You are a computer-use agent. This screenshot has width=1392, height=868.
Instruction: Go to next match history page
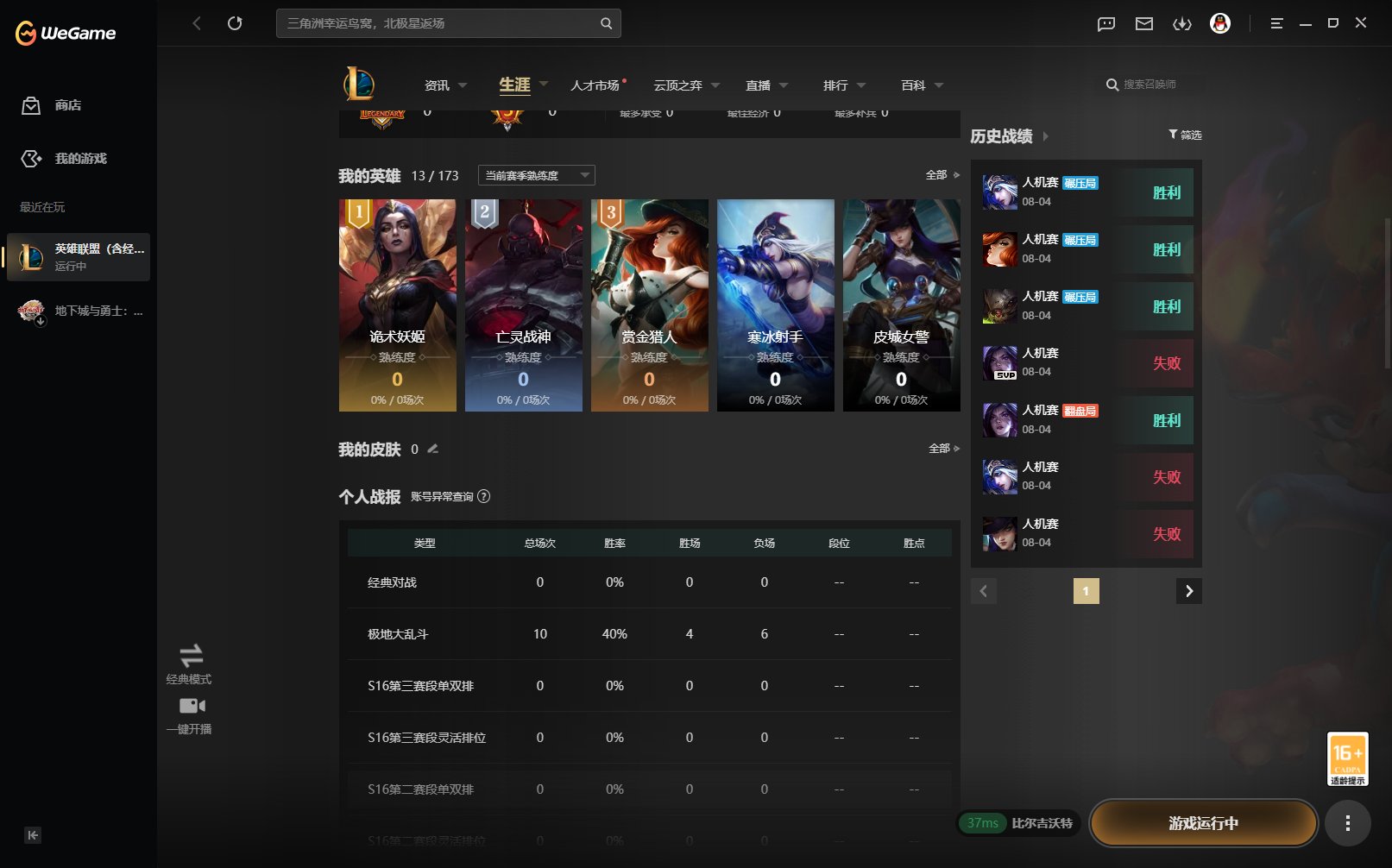click(x=1189, y=591)
